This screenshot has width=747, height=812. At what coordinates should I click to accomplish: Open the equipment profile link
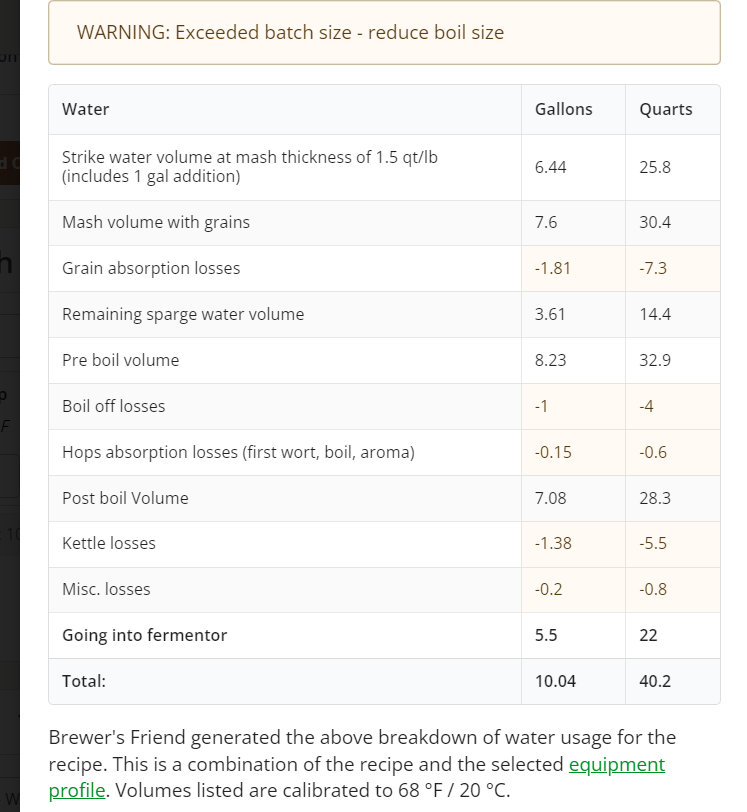coord(616,765)
